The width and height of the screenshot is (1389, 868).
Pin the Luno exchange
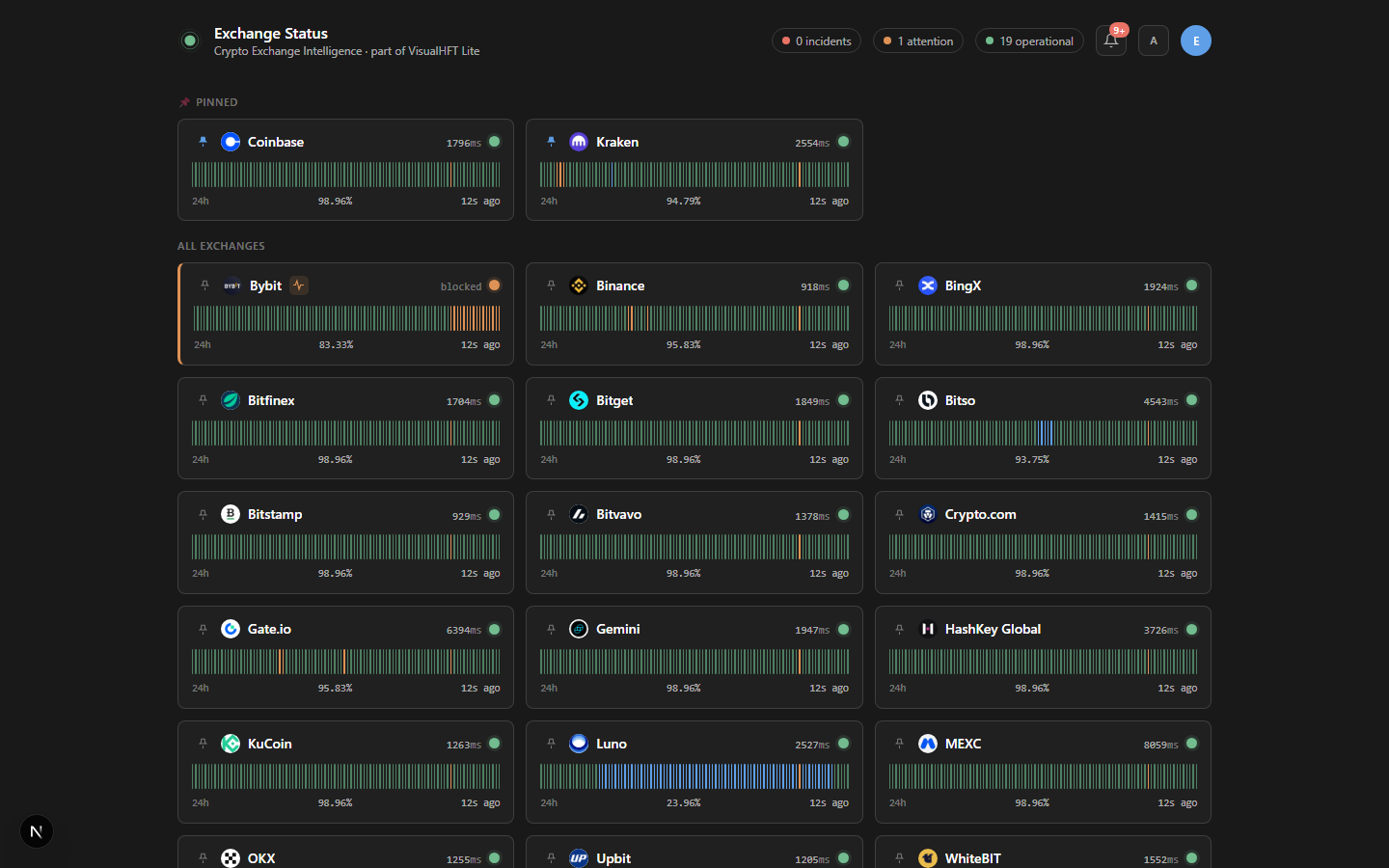point(551,744)
